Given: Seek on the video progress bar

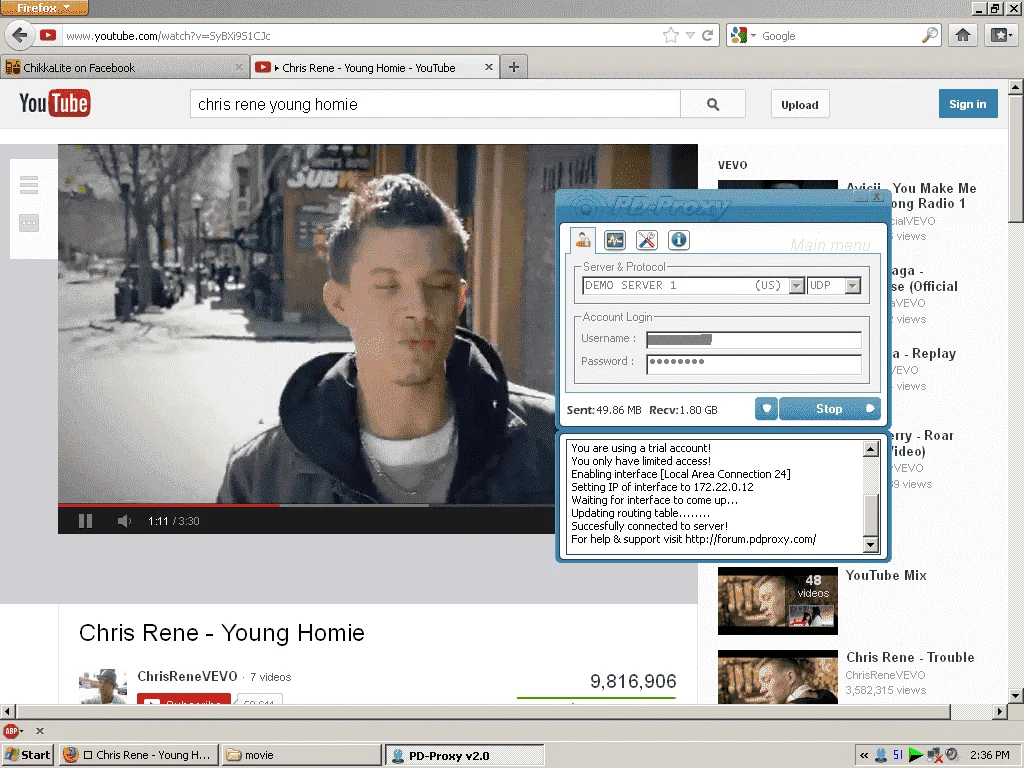Looking at the screenshot, I should (306, 505).
